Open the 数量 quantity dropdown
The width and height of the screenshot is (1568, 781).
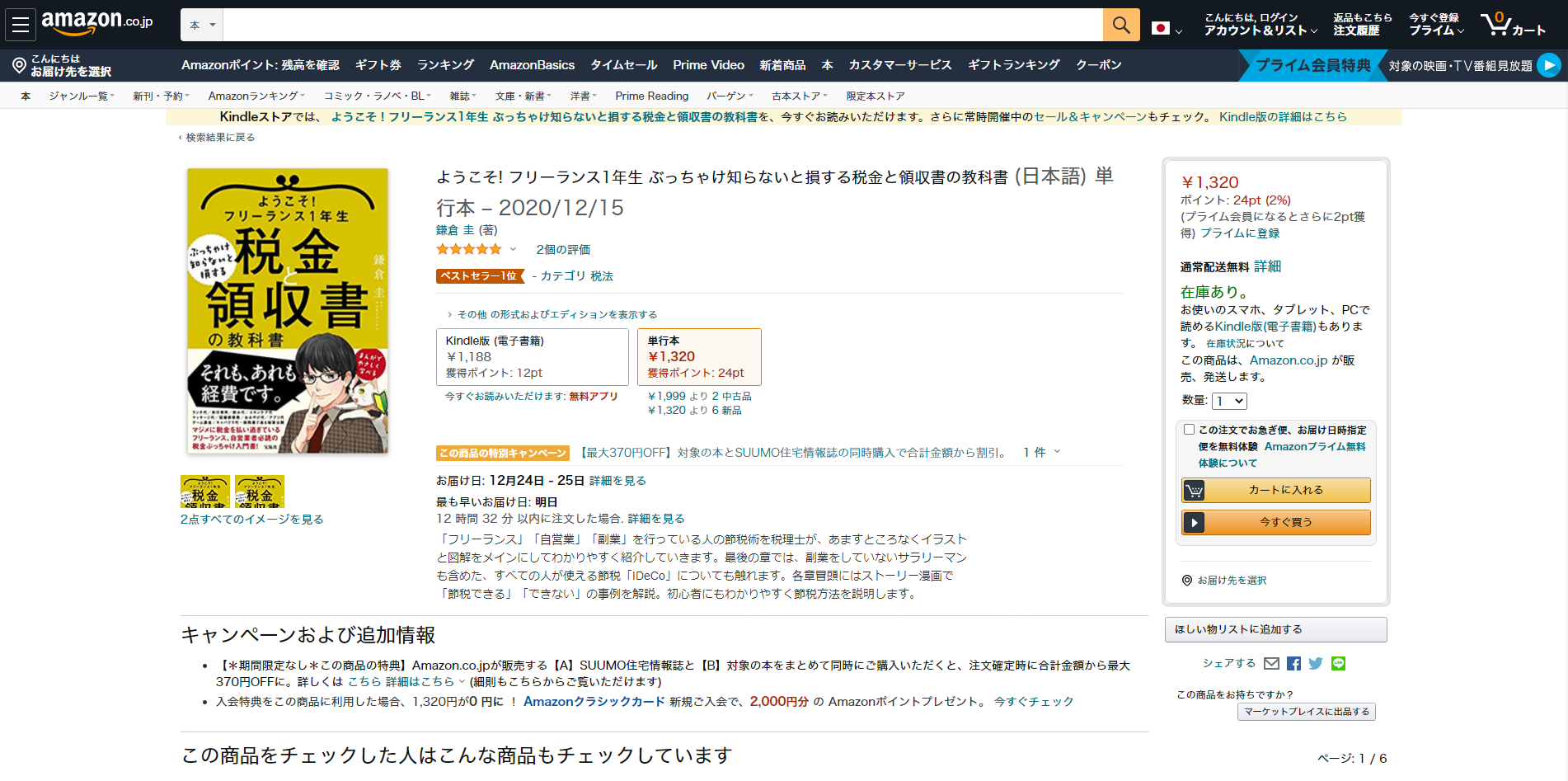1229,401
